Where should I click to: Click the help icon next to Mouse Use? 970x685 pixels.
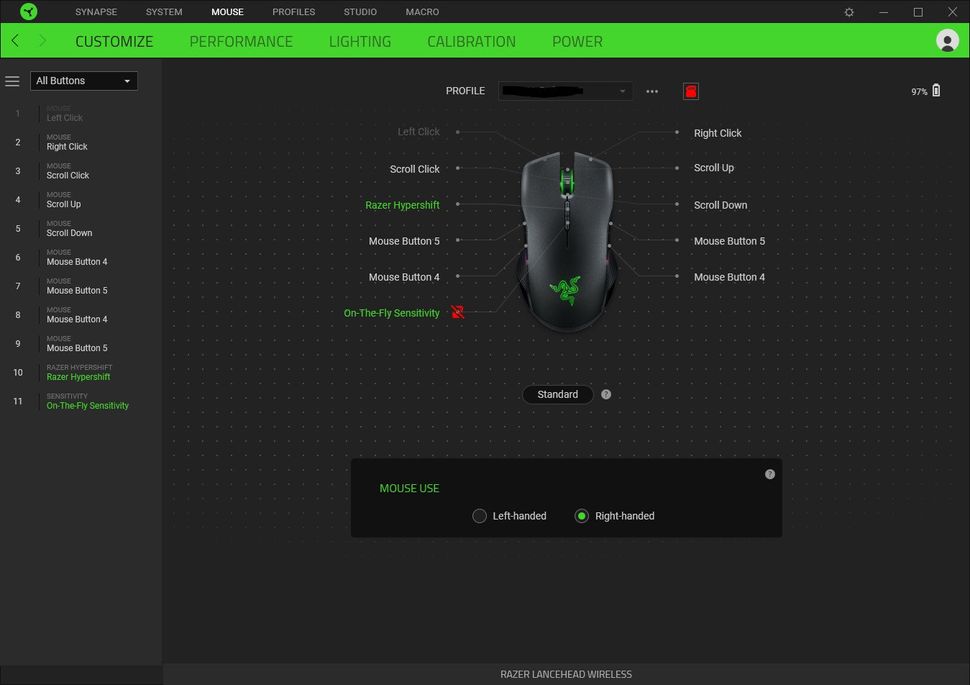pos(770,473)
